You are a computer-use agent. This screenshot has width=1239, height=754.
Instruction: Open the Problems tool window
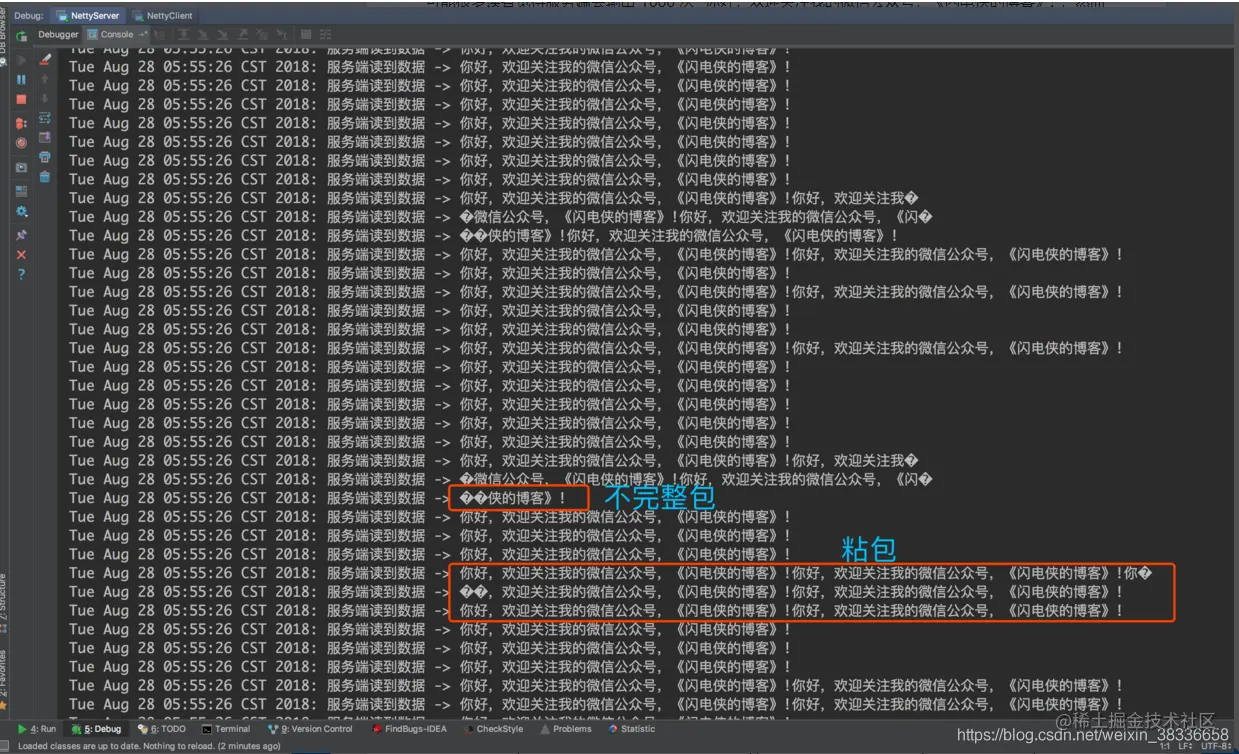click(x=566, y=729)
